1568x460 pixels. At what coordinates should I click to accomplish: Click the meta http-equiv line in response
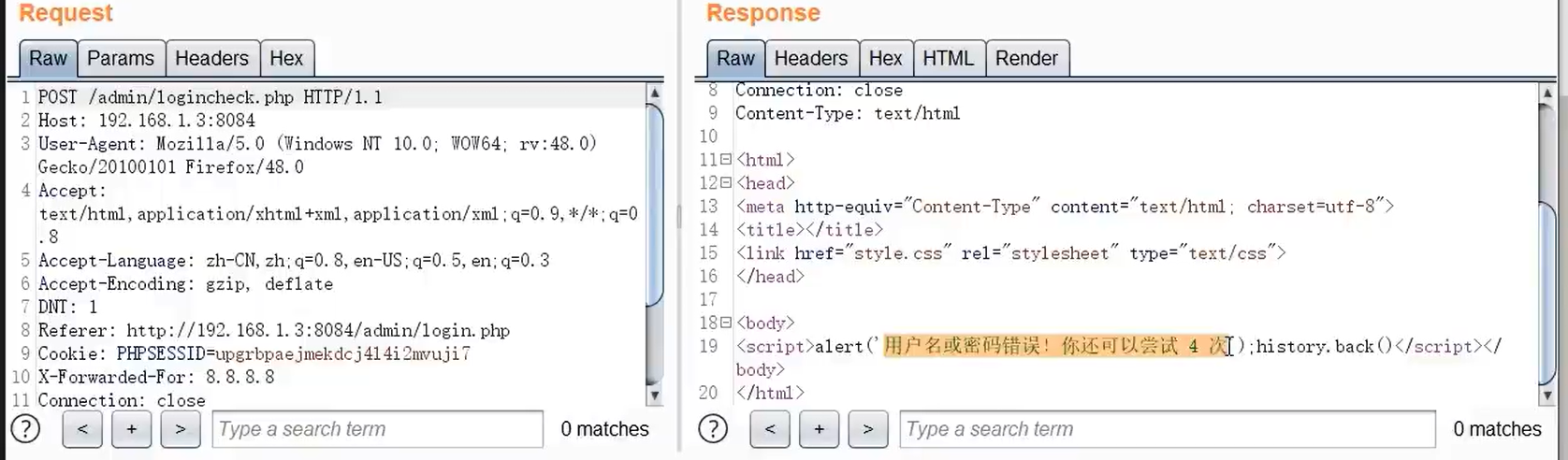click(x=1065, y=207)
